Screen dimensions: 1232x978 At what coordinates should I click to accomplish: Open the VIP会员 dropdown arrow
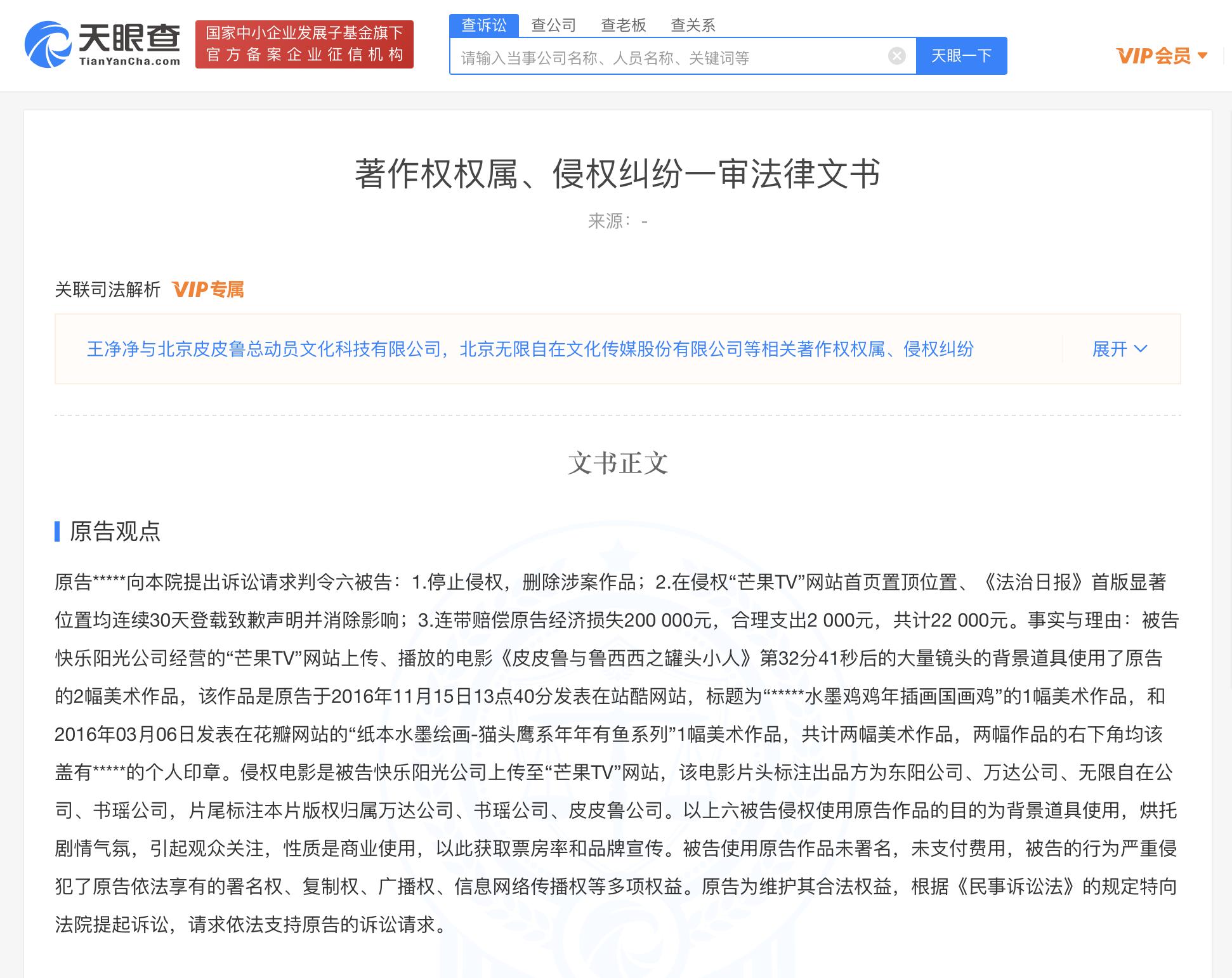pos(1202,56)
